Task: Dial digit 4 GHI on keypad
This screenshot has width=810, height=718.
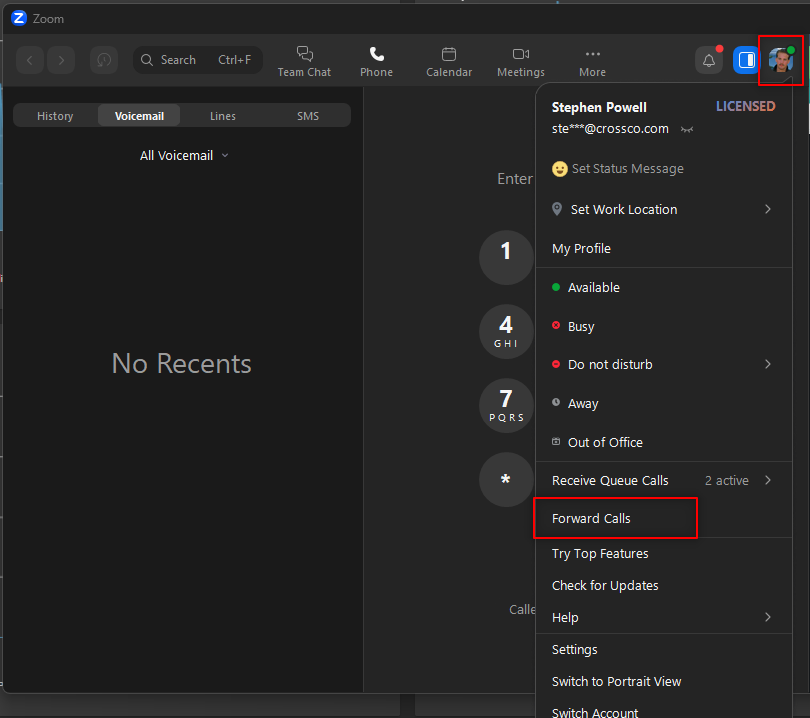Action: tap(506, 331)
